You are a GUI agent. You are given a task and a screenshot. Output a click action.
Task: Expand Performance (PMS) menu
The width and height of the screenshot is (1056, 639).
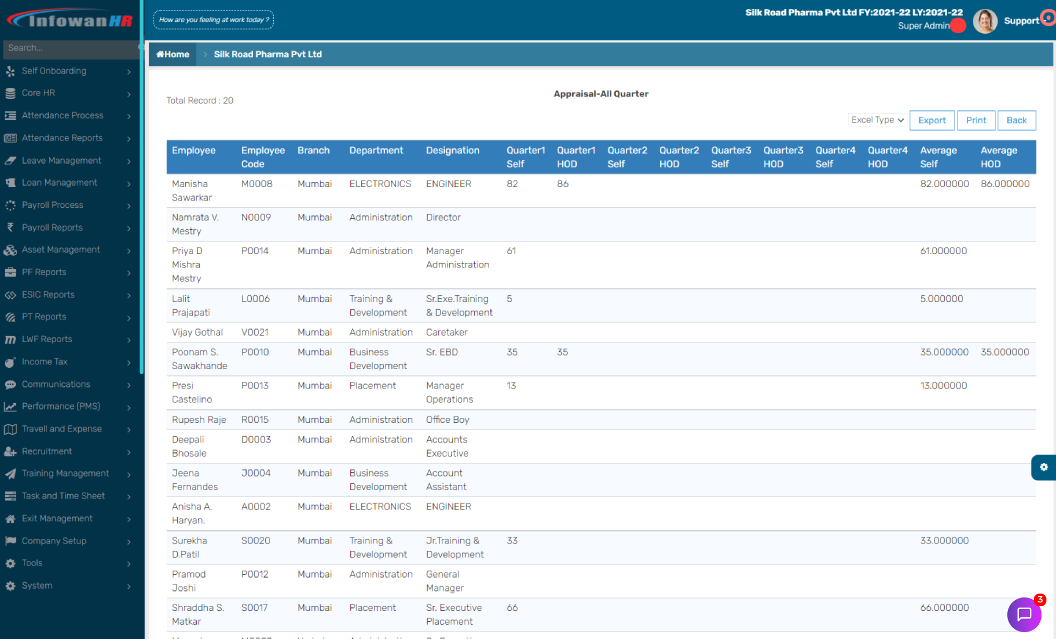70,406
